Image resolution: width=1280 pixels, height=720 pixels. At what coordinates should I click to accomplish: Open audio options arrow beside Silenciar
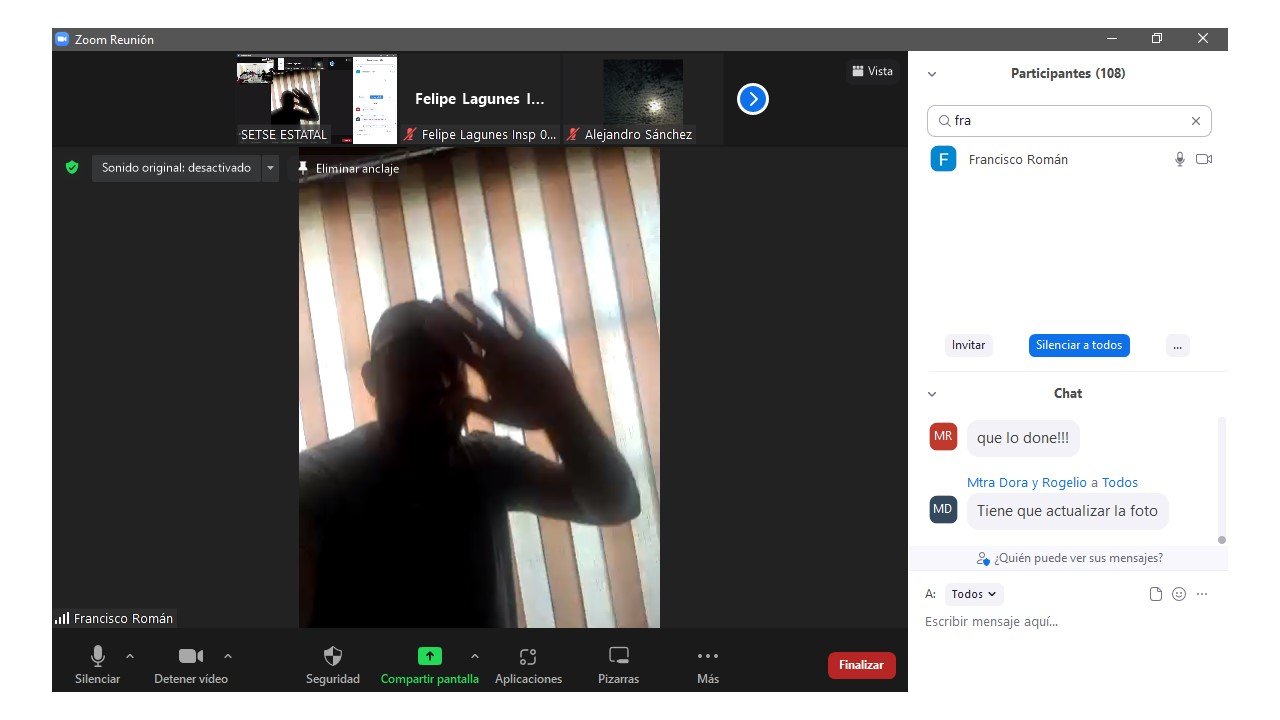130,656
